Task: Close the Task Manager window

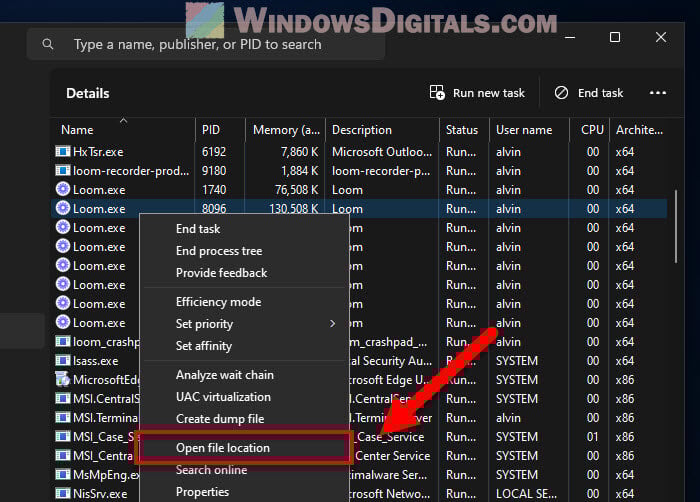Action: click(661, 37)
